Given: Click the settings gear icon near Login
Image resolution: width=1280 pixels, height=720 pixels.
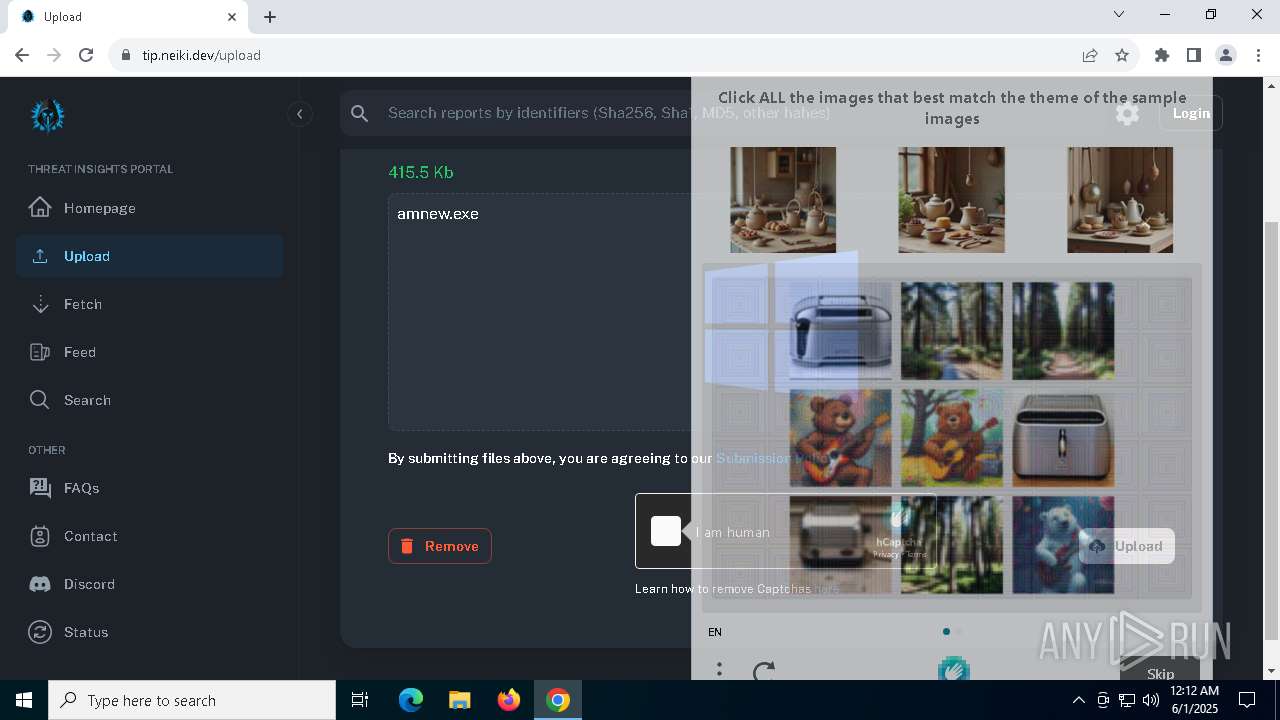Looking at the screenshot, I should [x=1127, y=113].
